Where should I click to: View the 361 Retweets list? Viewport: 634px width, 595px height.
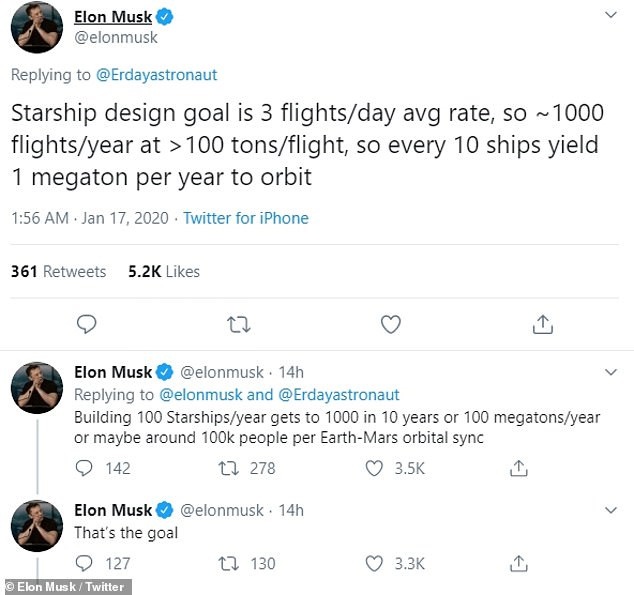pos(58,271)
